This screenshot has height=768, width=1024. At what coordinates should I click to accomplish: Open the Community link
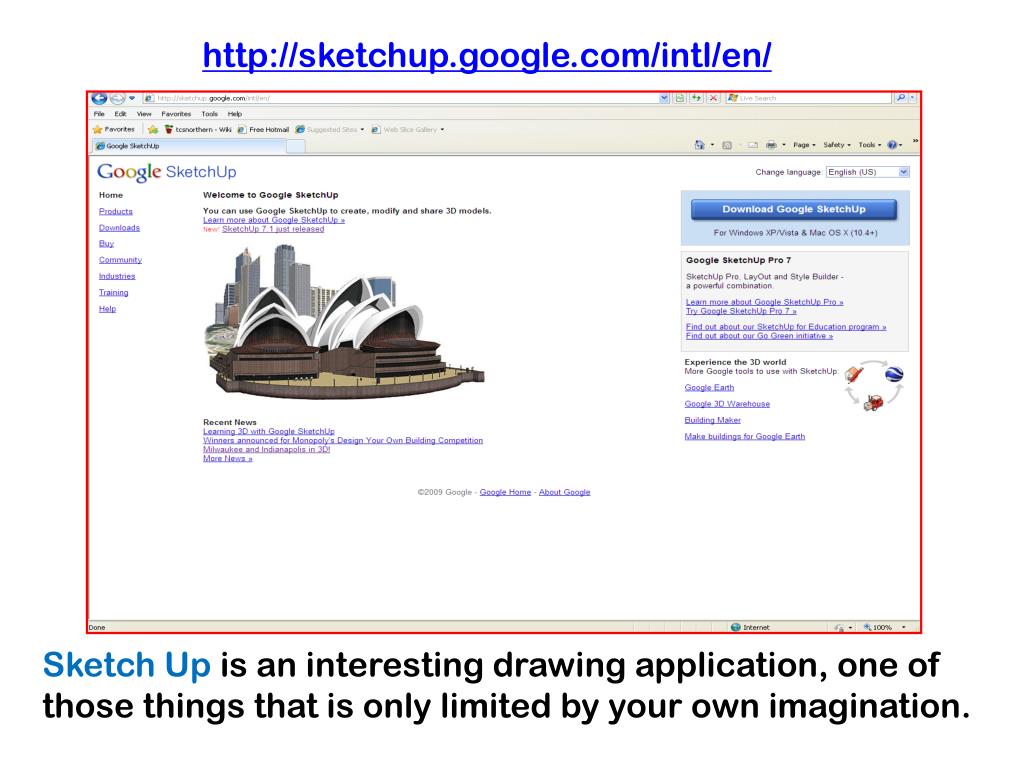point(120,260)
